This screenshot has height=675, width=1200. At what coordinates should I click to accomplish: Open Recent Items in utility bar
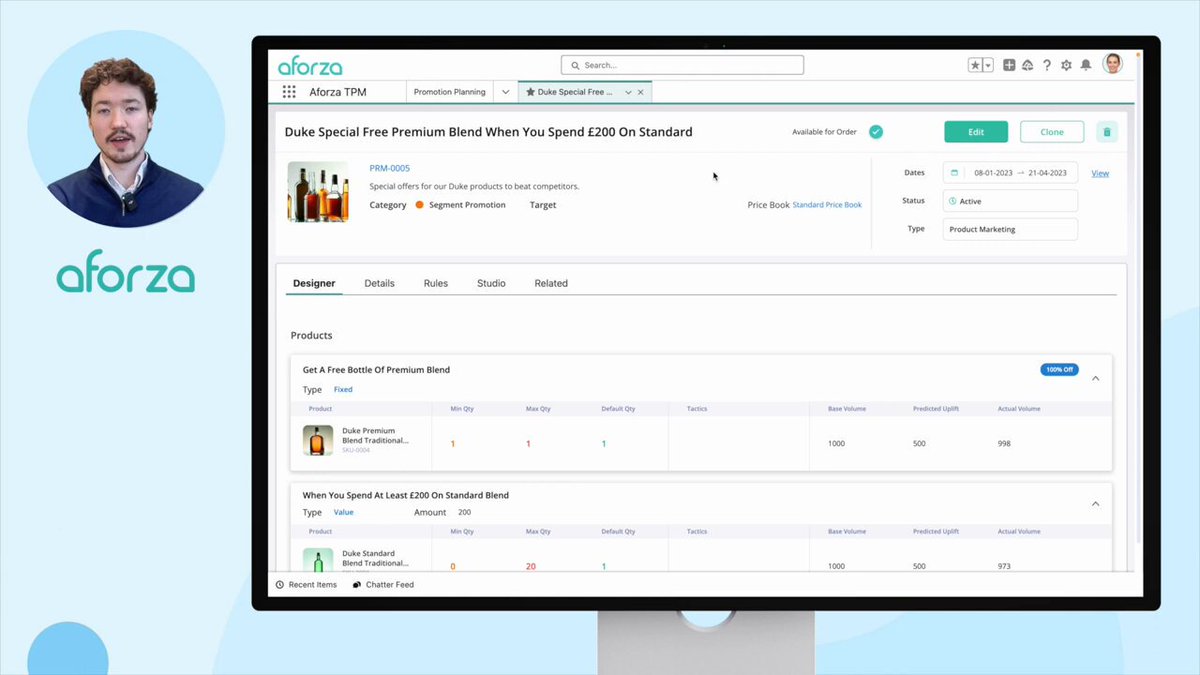(x=306, y=585)
